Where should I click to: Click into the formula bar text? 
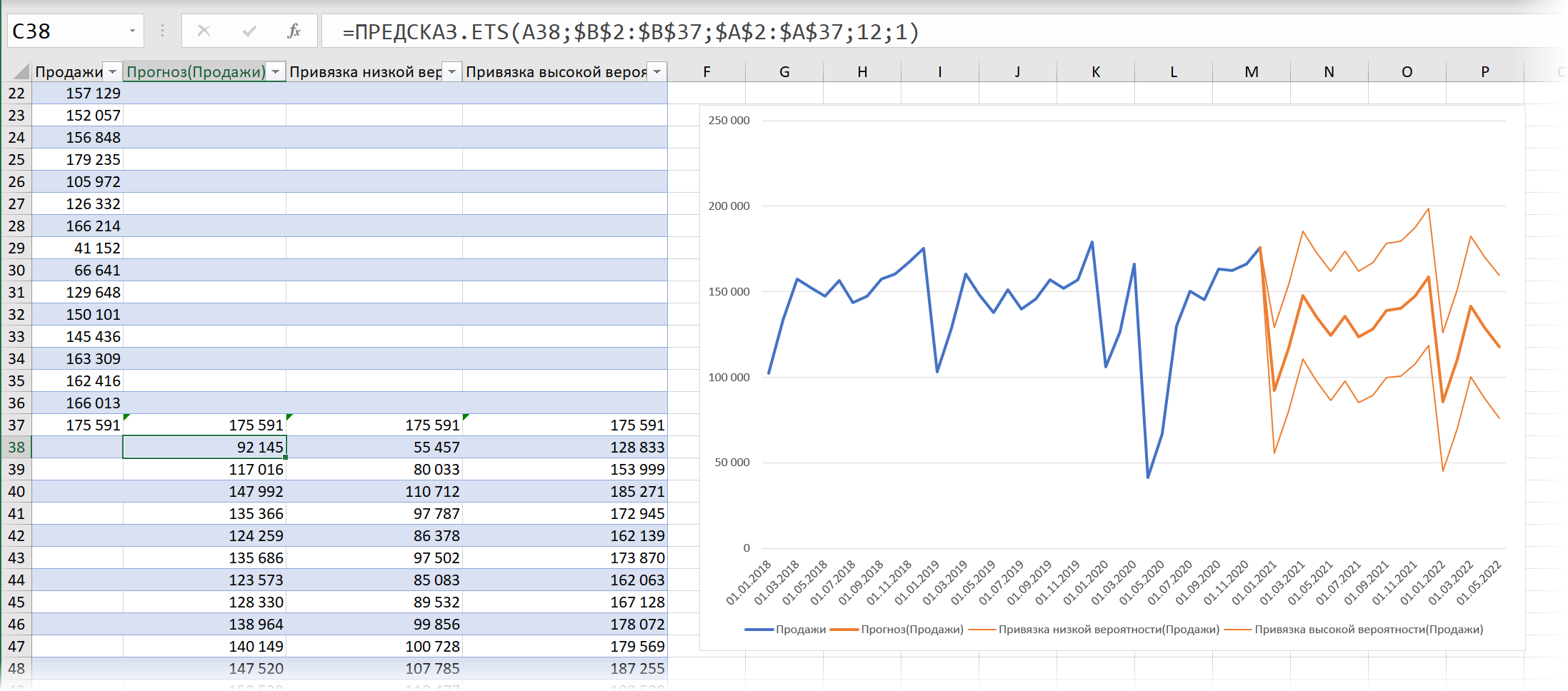(630, 31)
